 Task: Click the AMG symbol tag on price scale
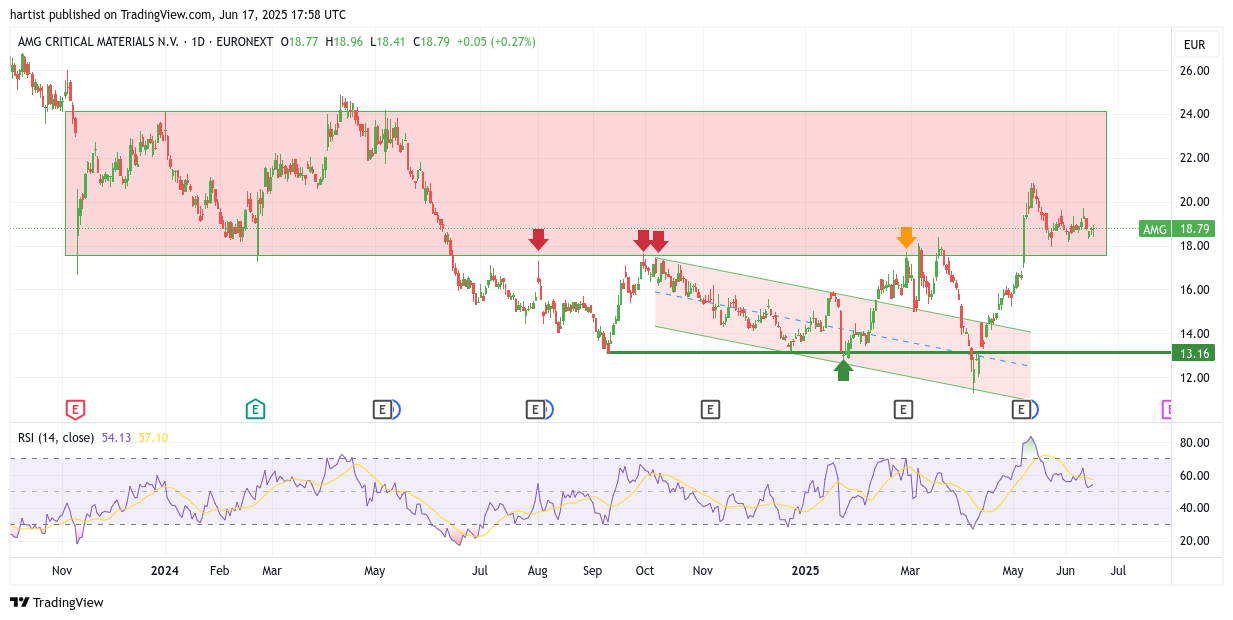(x=1155, y=229)
